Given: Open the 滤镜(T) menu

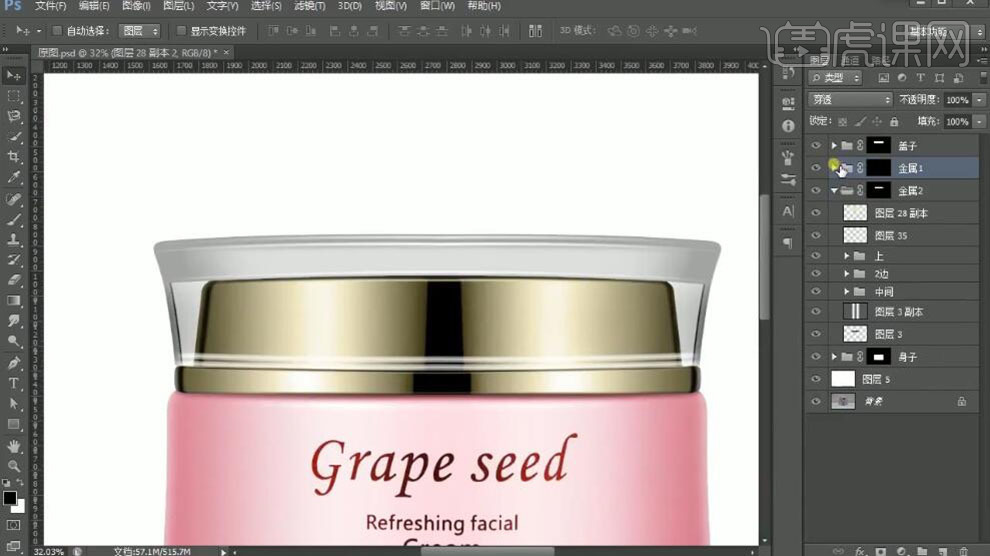Looking at the screenshot, I should (309, 6).
